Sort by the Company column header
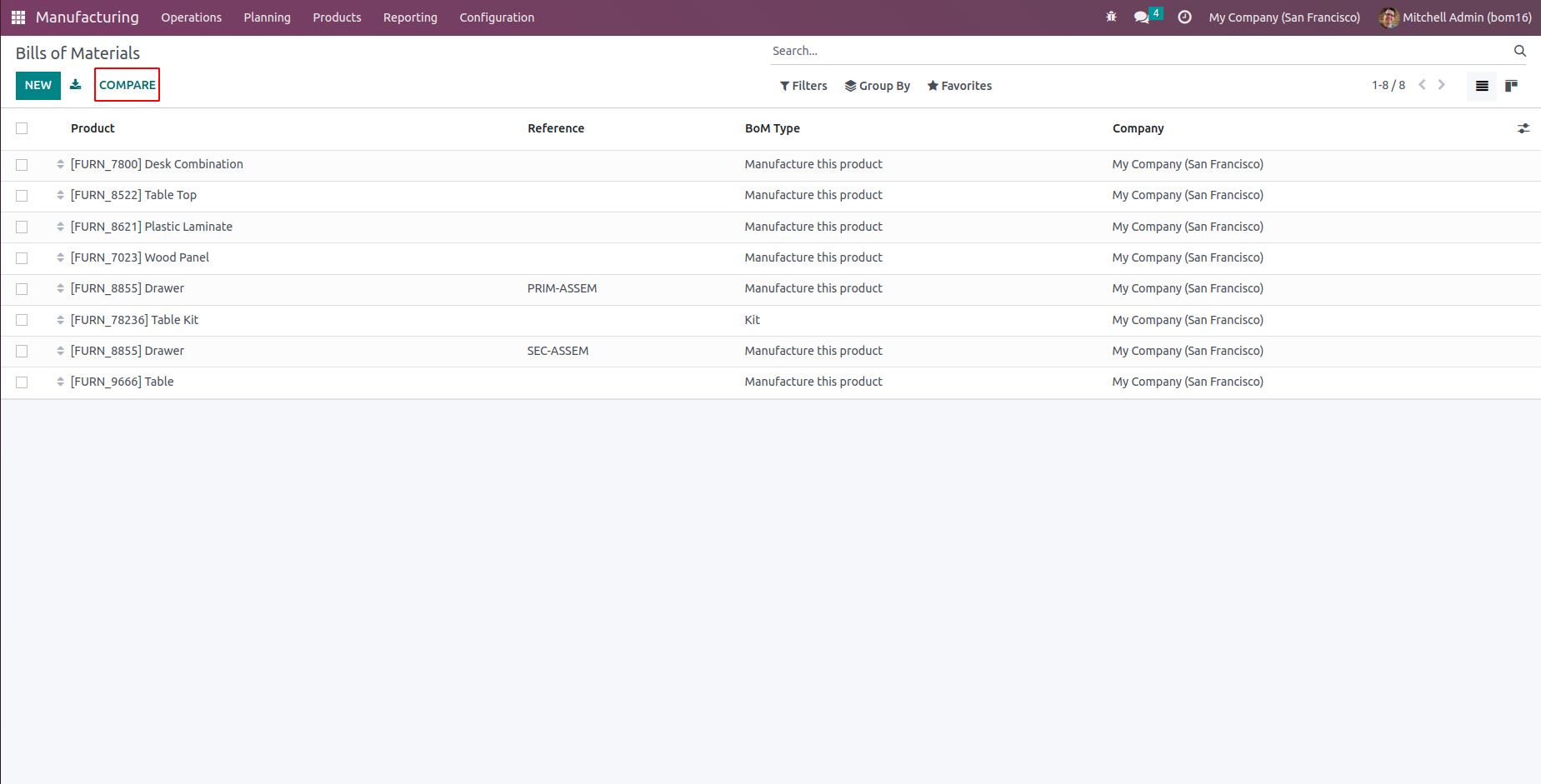This screenshot has height=784, width=1541. coord(1138,128)
